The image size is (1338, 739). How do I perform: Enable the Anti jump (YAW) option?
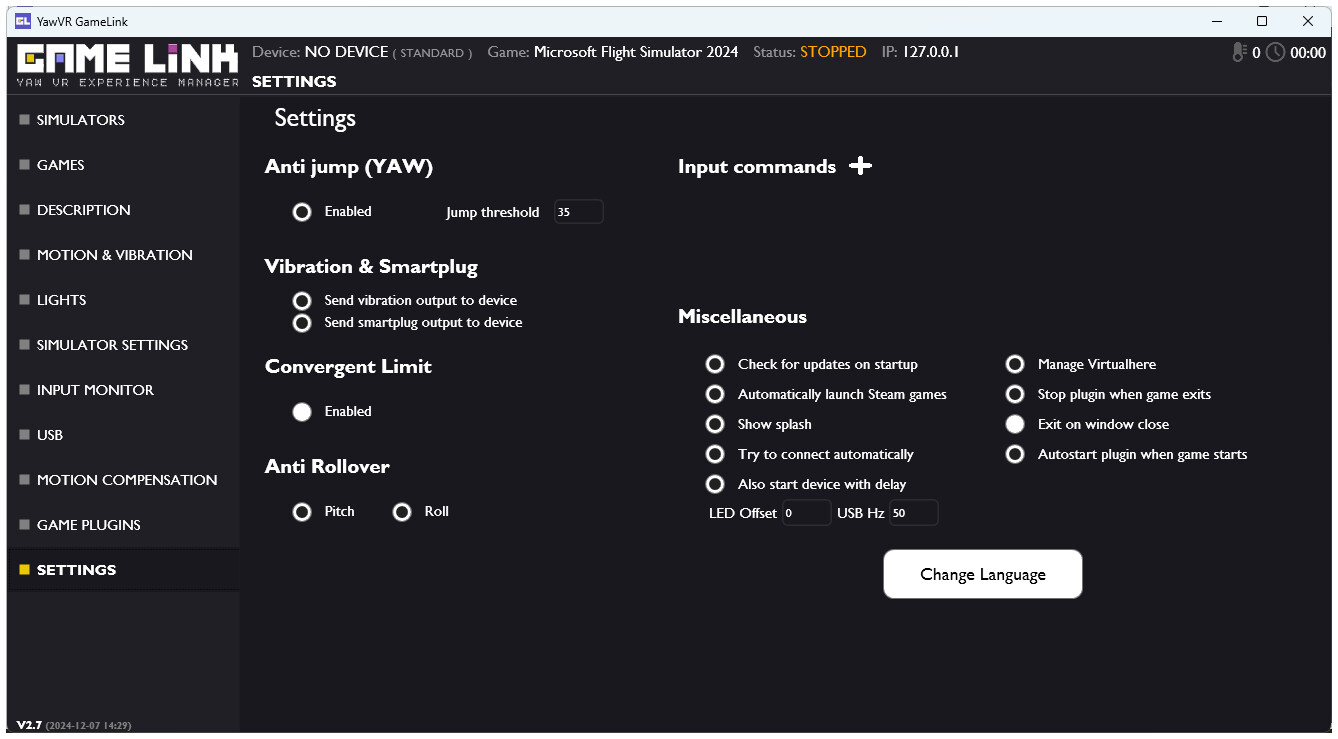(x=302, y=211)
